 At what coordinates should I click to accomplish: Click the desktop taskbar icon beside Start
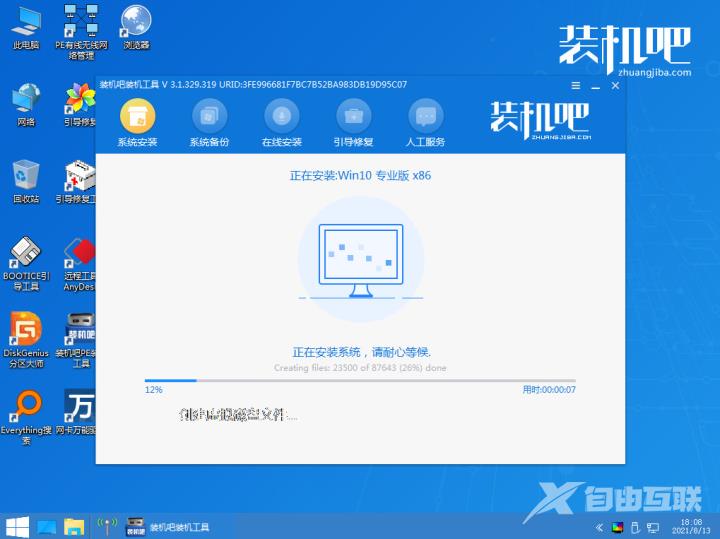click(46, 527)
